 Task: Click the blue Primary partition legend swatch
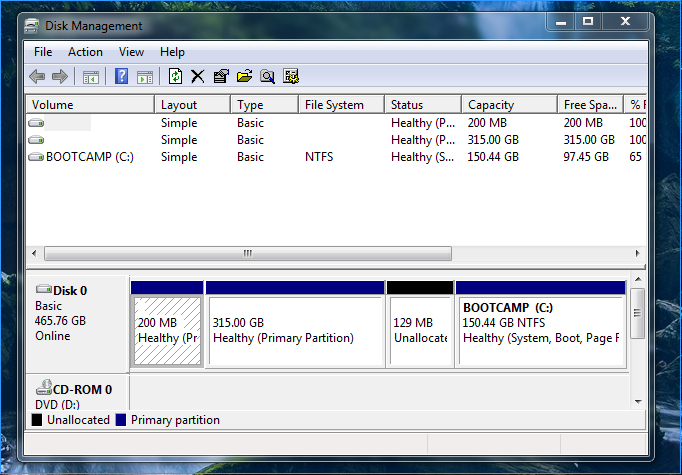pos(120,420)
